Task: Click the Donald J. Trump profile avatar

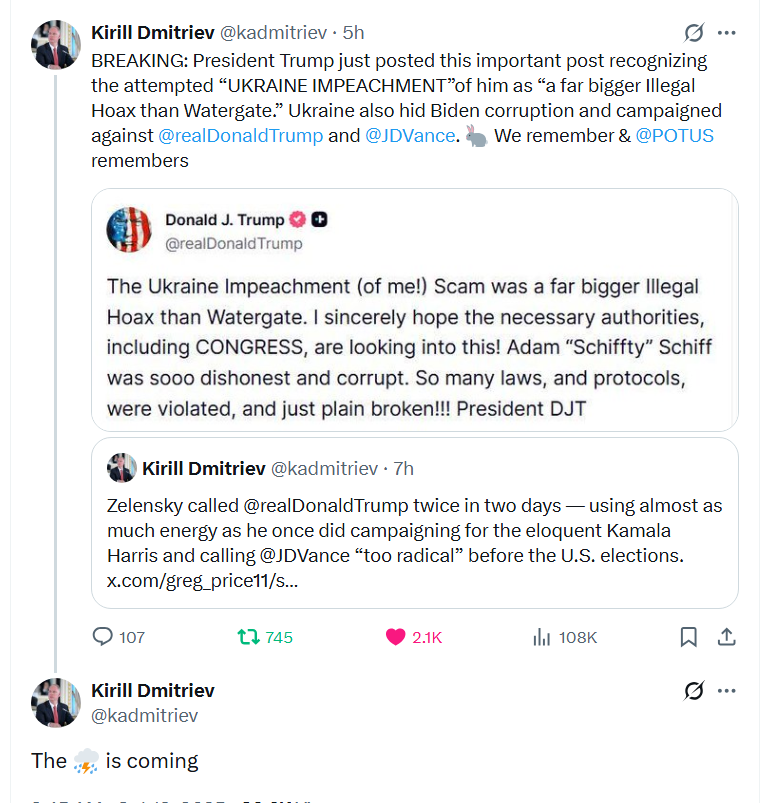Action: [129, 230]
